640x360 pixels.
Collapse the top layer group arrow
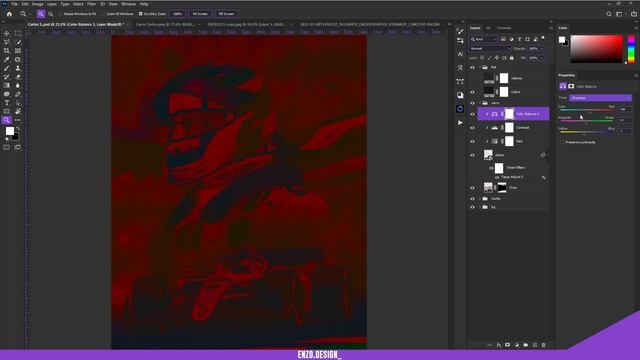(x=480, y=67)
